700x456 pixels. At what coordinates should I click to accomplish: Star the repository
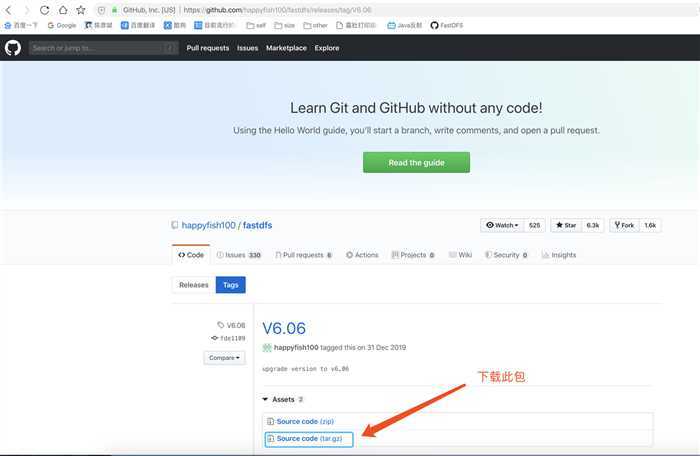566,226
